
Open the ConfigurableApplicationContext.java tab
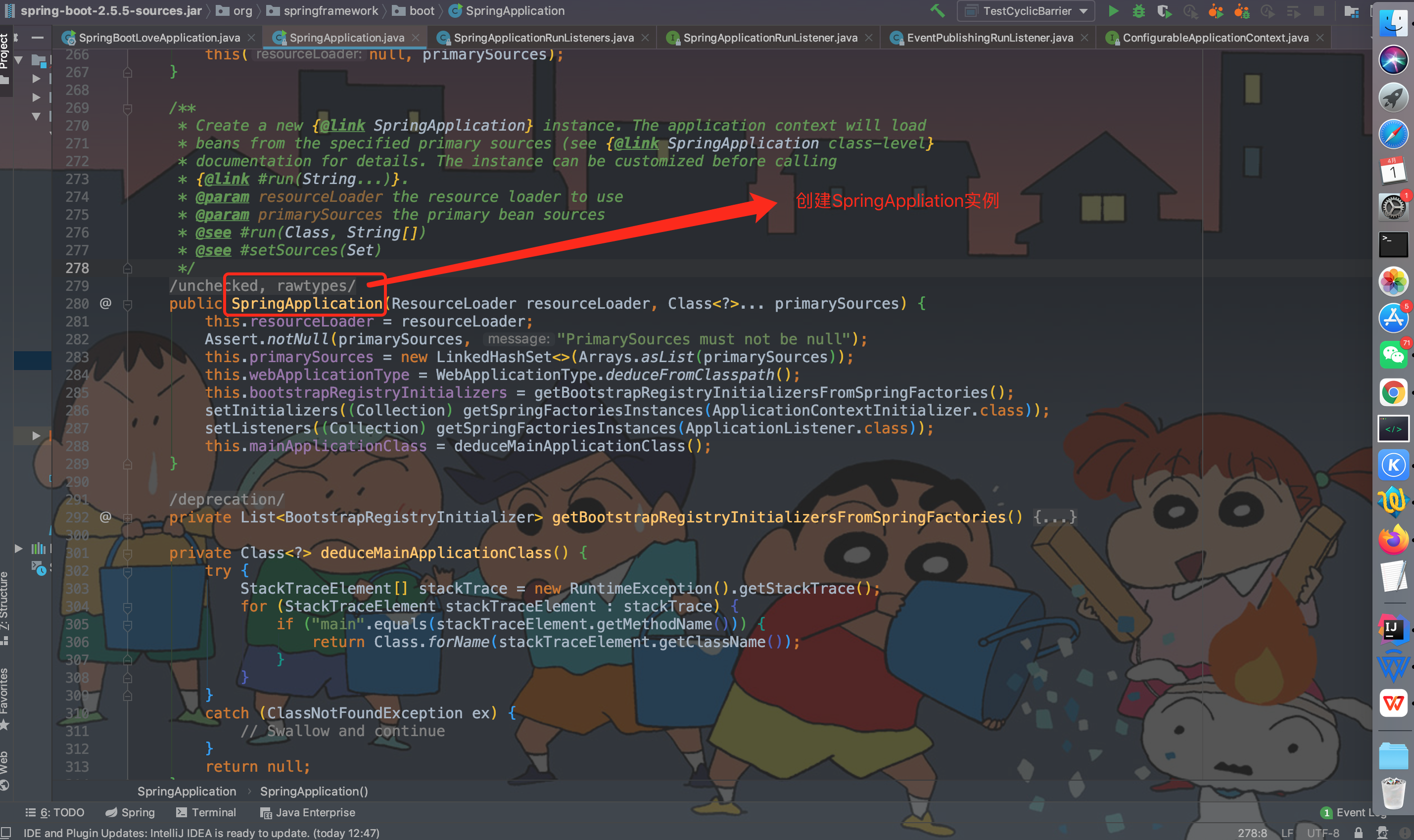pyautogui.click(x=1215, y=38)
